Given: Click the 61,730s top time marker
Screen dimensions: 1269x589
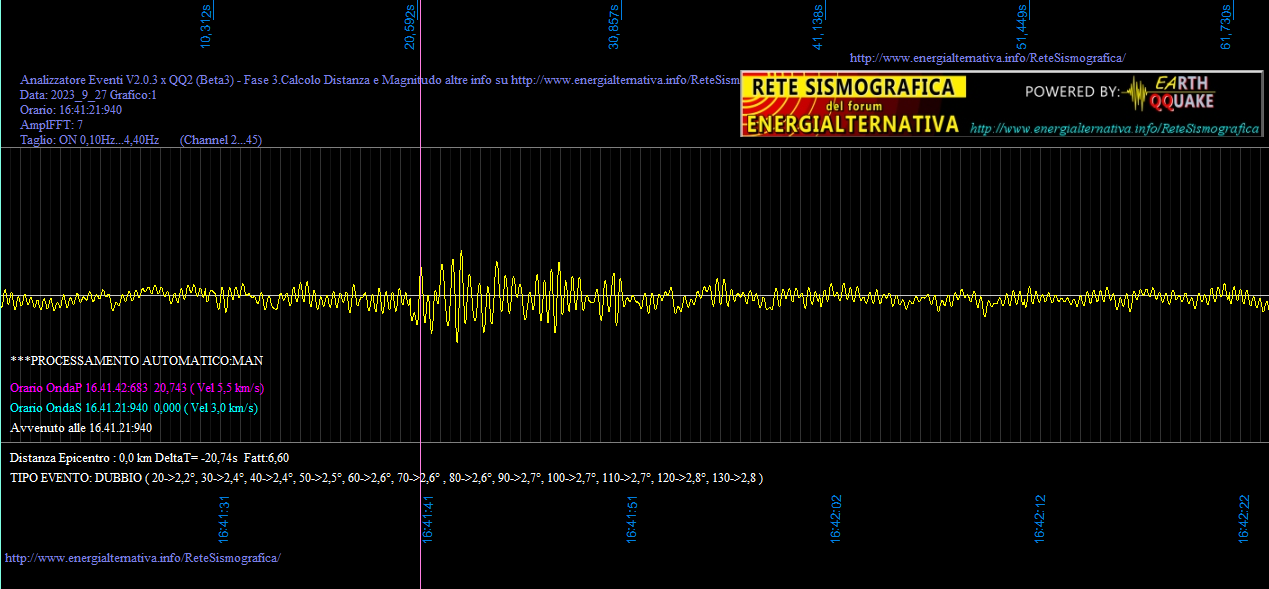Looking at the screenshot, I should click(x=1226, y=26).
